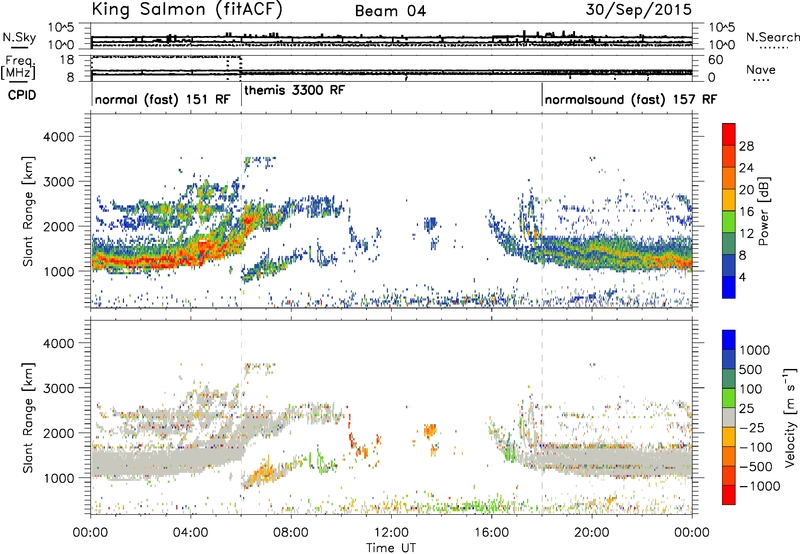
Task: Click the dashed 06:00 marker line in the velocity panel
Action: 241,417
